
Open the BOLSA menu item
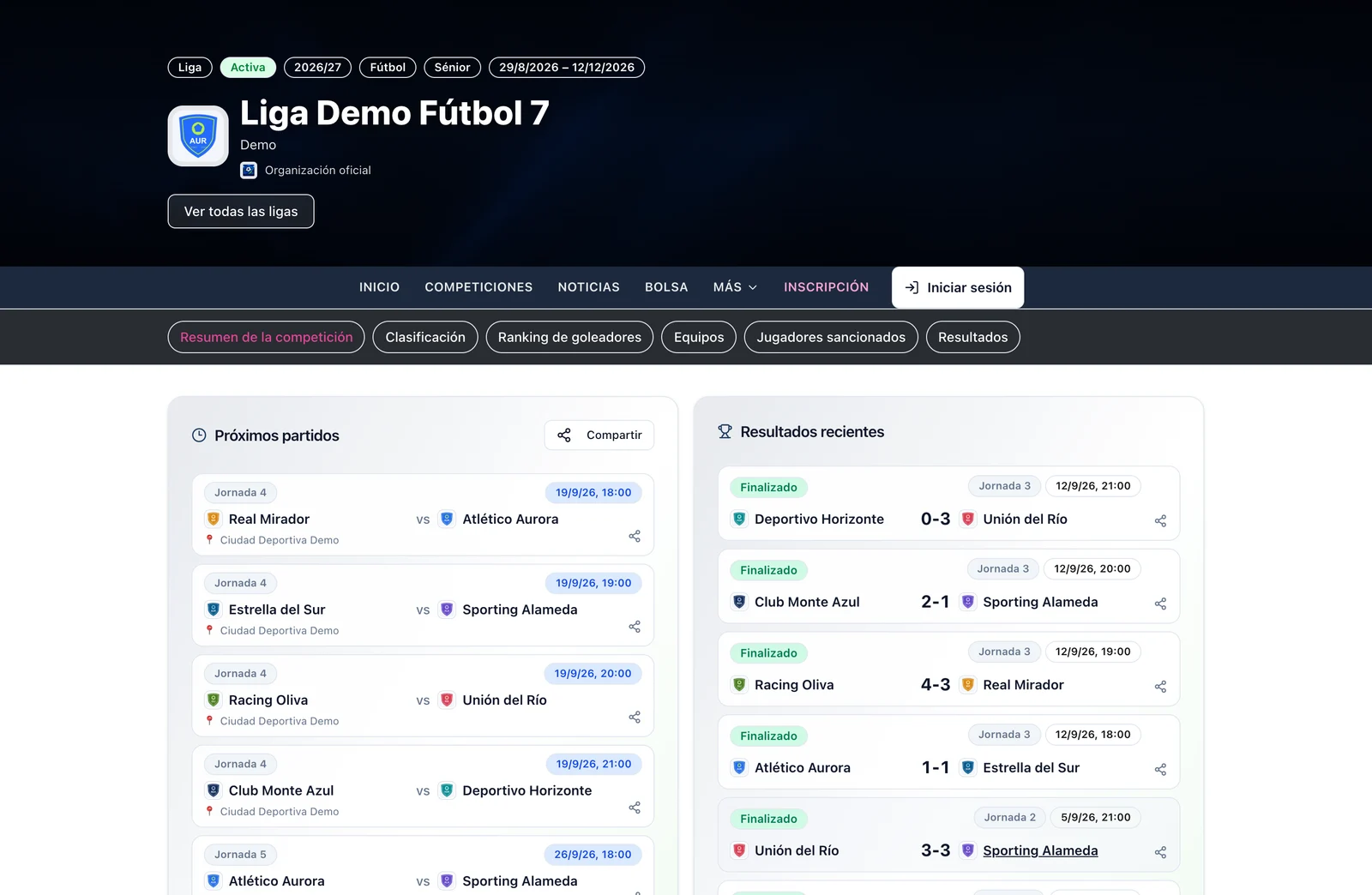[x=666, y=287]
